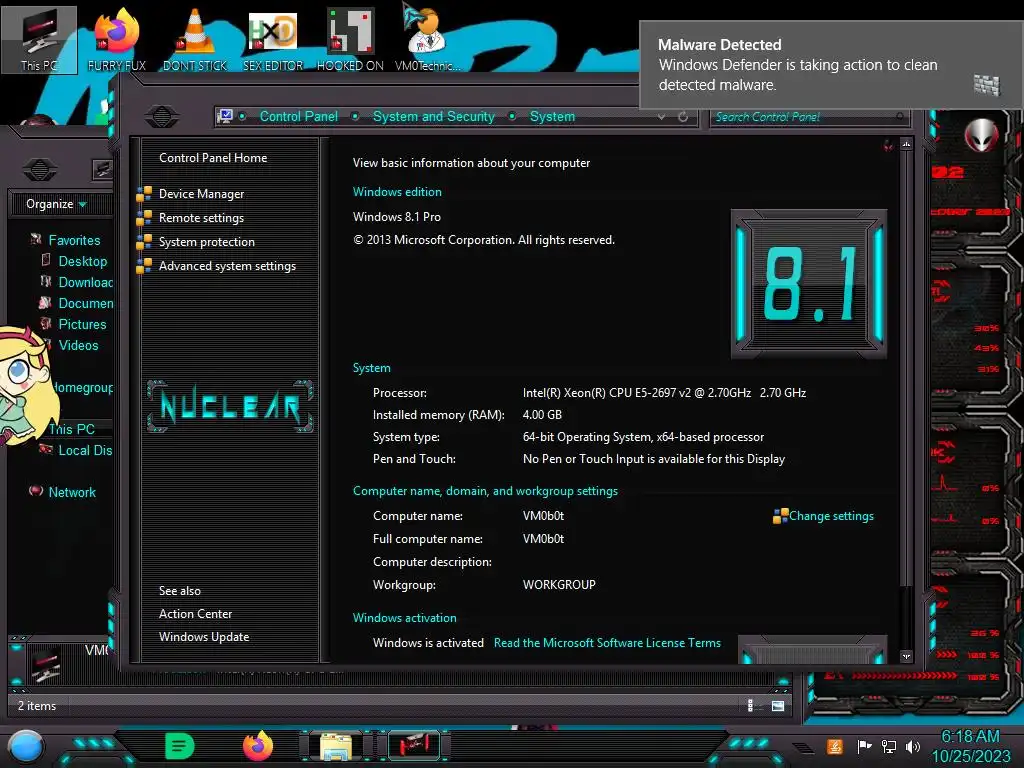The width and height of the screenshot is (1024, 768).
Task: Switch Explorer to large icons view
Action: [778, 705]
